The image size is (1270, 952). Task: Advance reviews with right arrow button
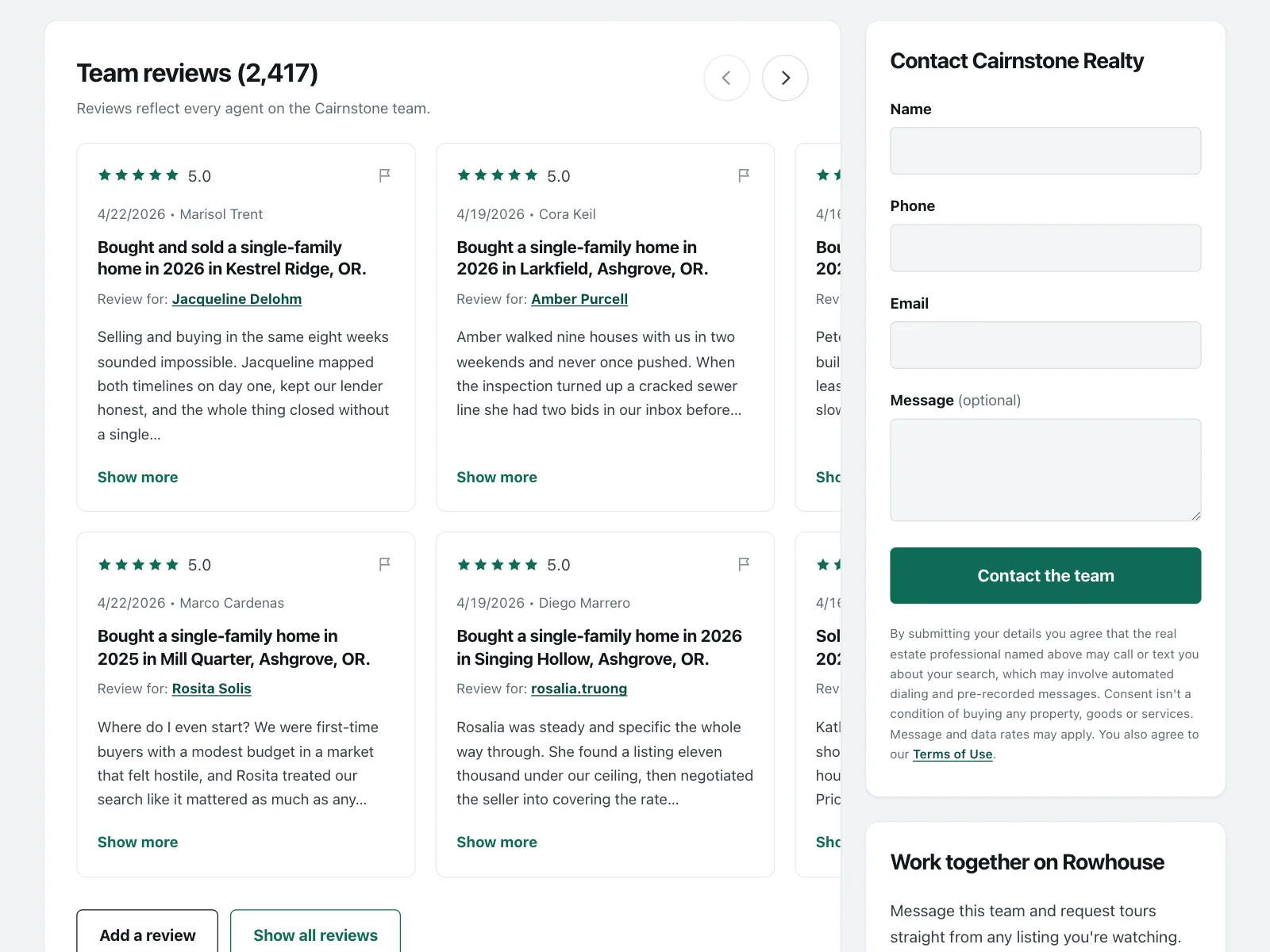click(x=785, y=78)
